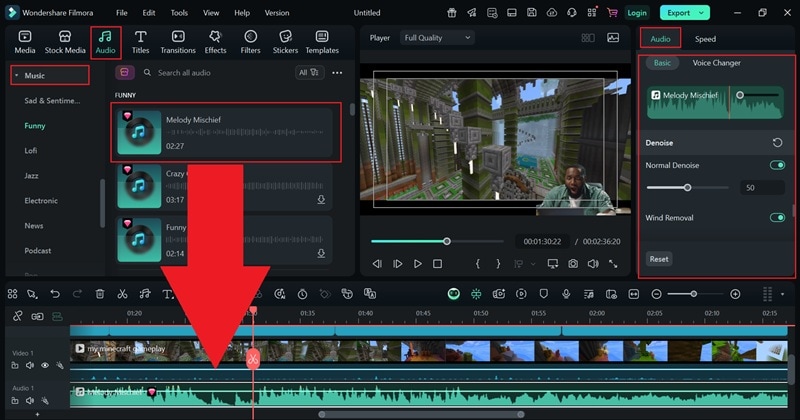This screenshot has height=420, width=800.
Task: Switch to the Speed tab
Action: tap(705, 39)
